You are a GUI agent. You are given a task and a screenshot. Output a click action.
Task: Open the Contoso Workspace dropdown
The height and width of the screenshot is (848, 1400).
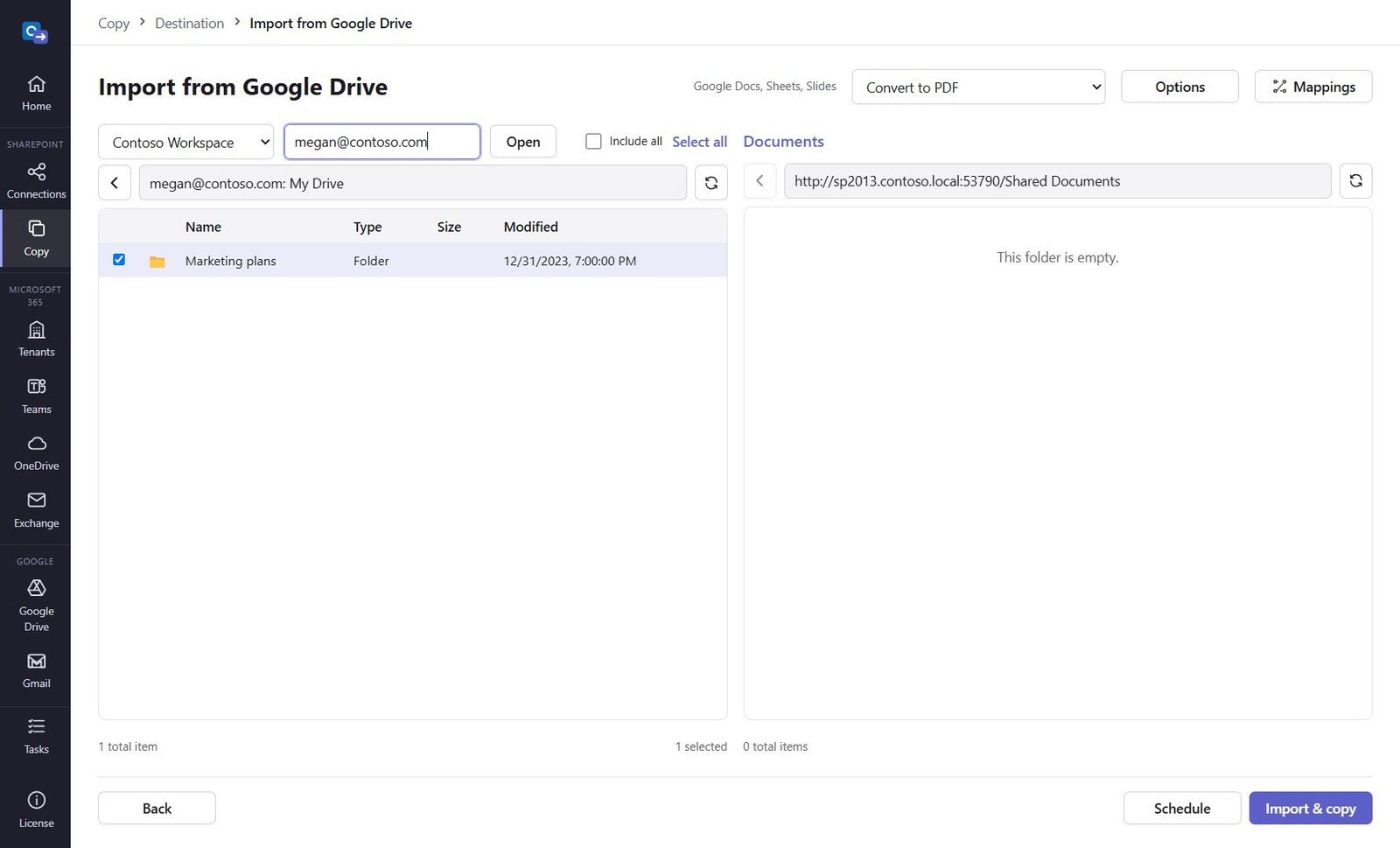185,142
